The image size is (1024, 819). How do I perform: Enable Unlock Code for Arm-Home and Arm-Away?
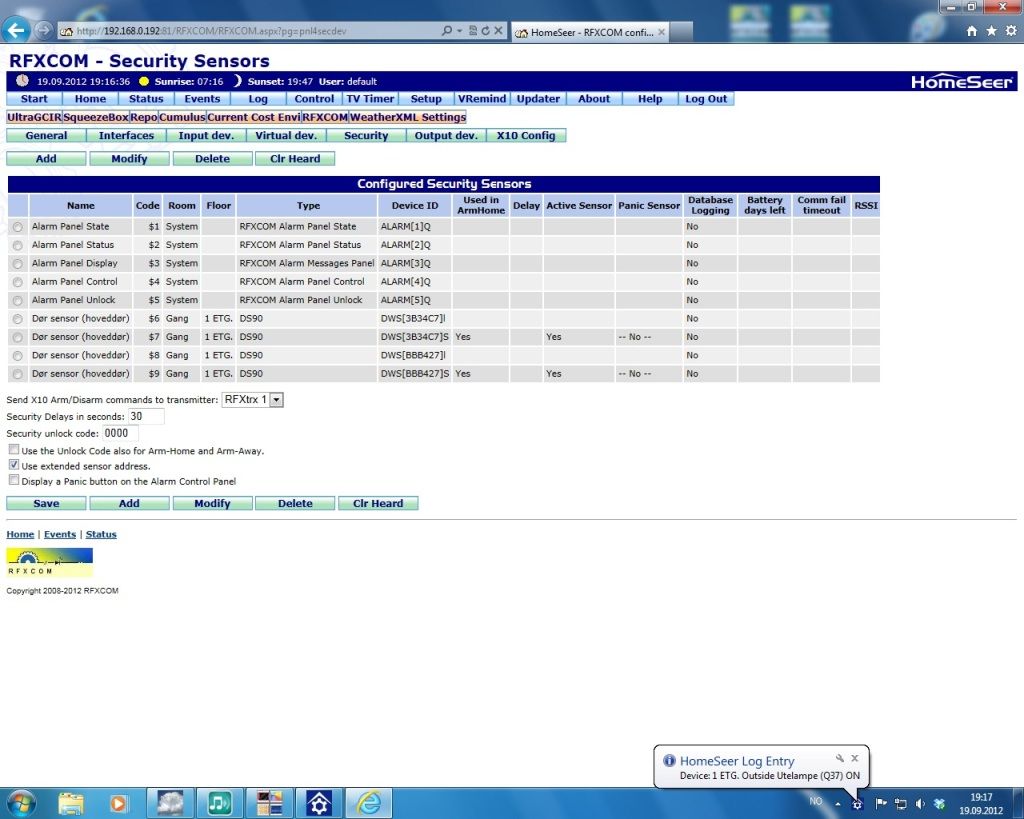click(x=14, y=449)
